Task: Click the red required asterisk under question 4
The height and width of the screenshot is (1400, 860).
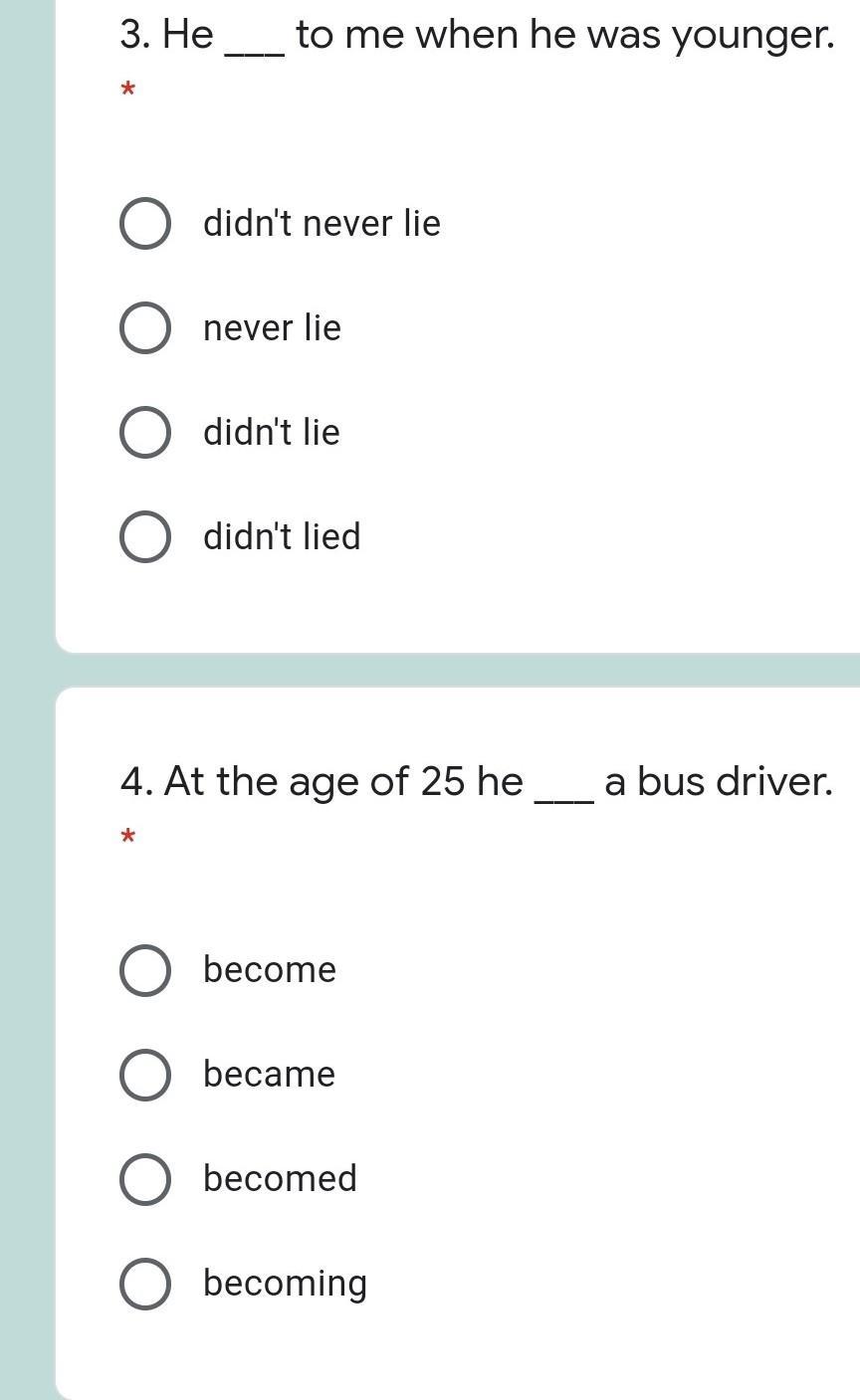Action: click(127, 838)
